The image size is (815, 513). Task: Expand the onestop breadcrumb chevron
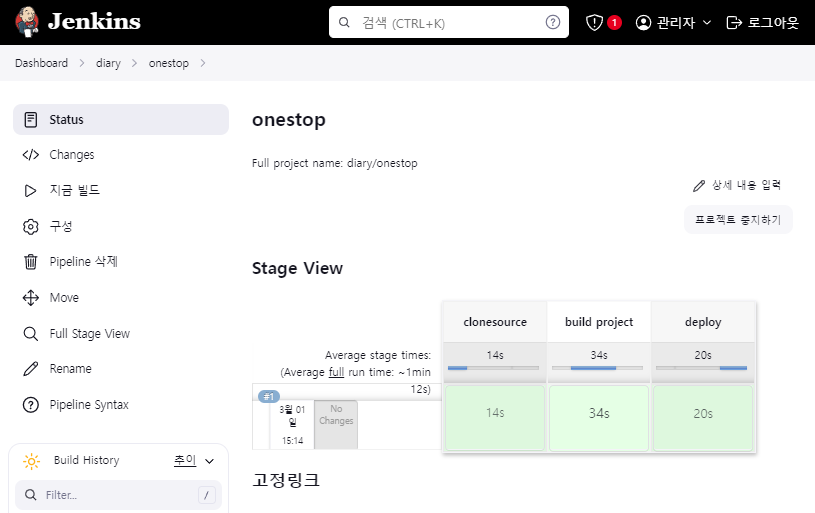tap(203, 63)
